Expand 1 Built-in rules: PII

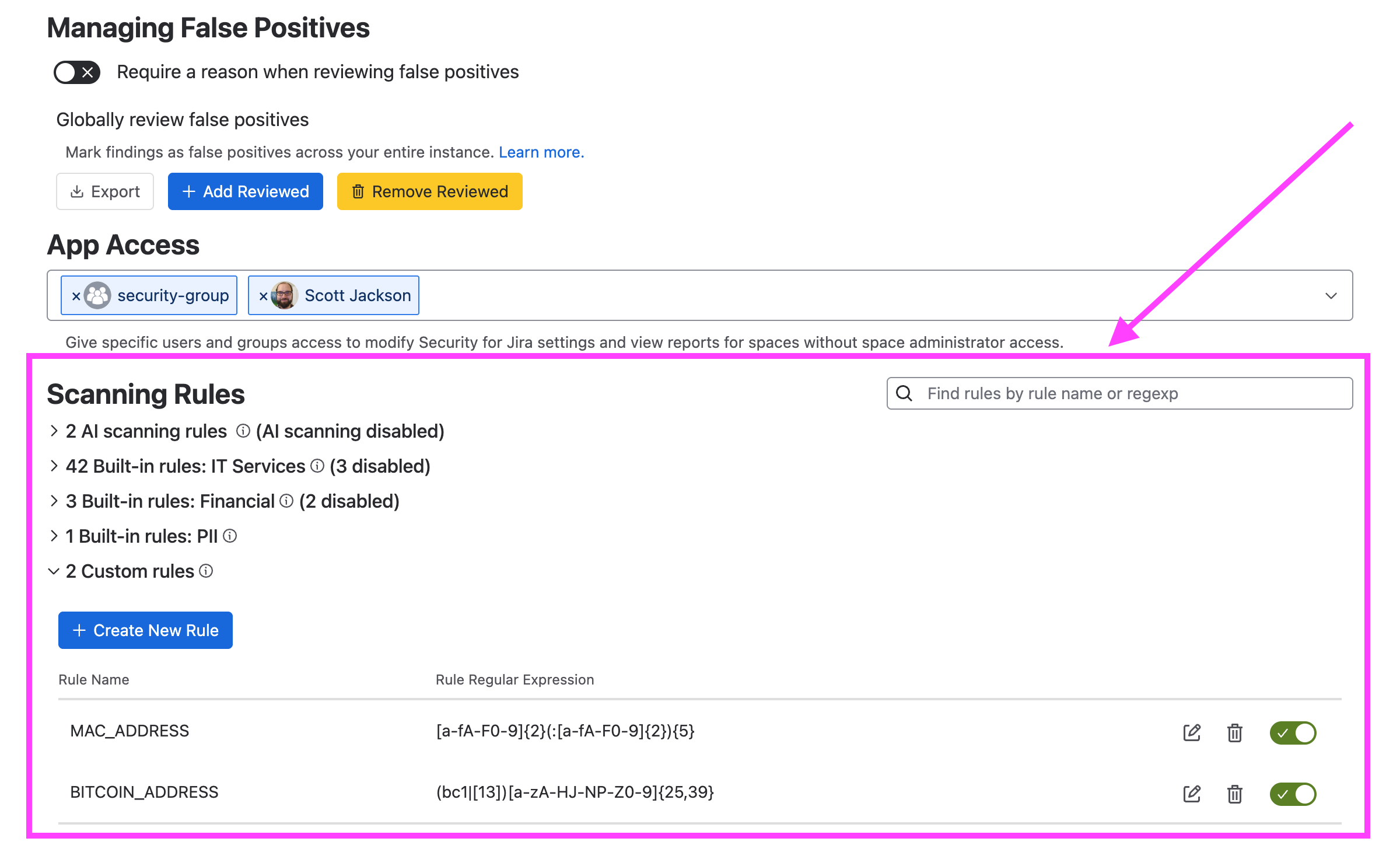click(x=54, y=536)
